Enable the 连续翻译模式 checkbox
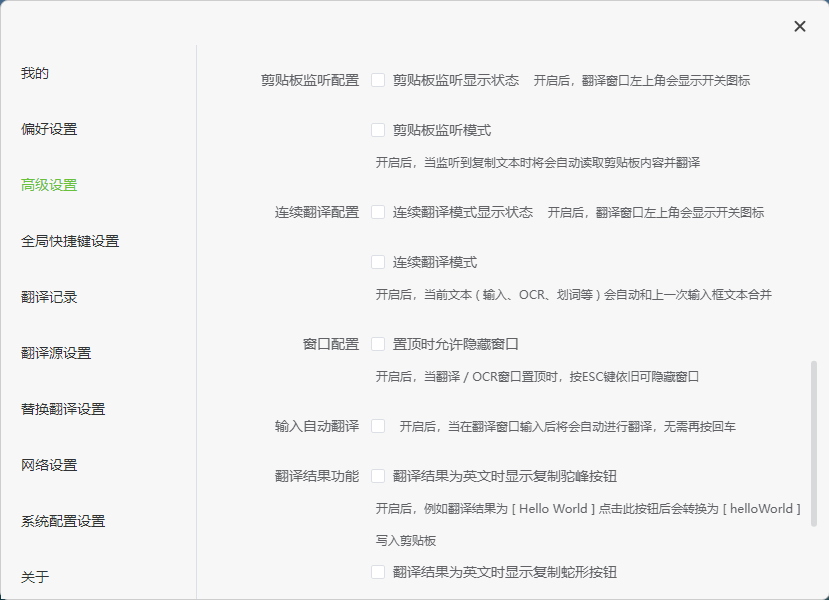 (378, 262)
